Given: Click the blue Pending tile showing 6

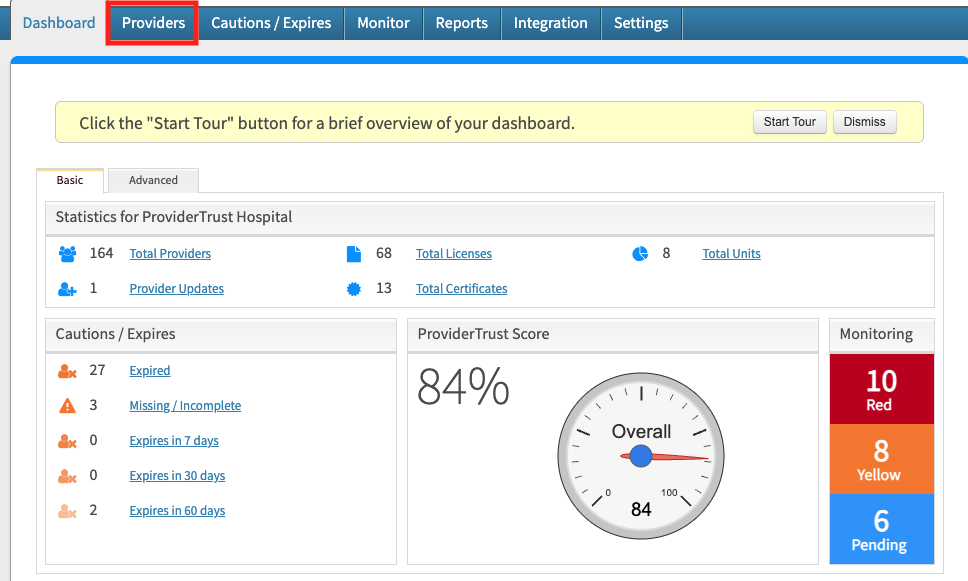Looking at the screenshot, I should point(882,529).
